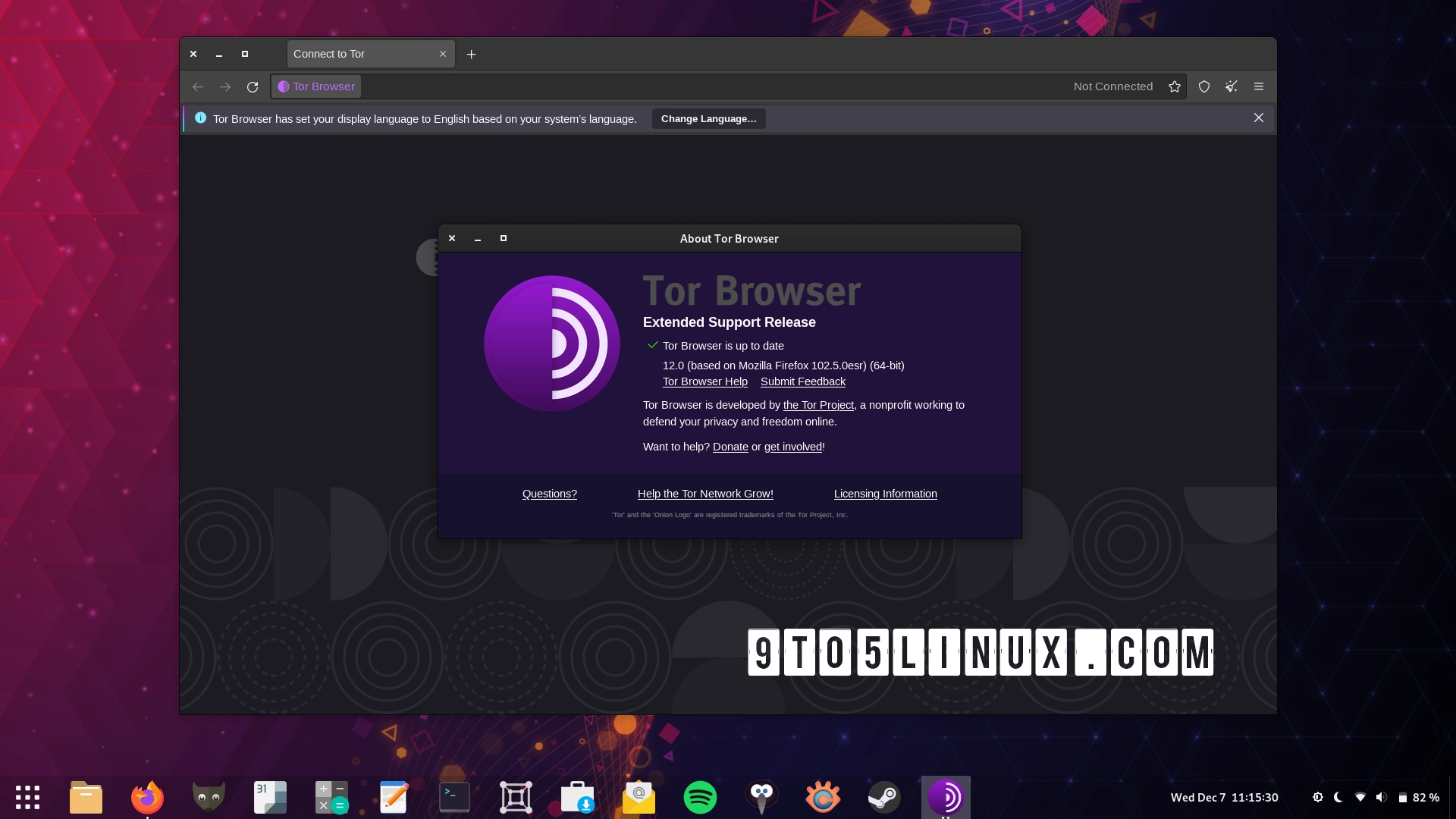1456x819 pixels.
Task: Bookmark the page with the star icon
Action: click(x=1174, y=86)
